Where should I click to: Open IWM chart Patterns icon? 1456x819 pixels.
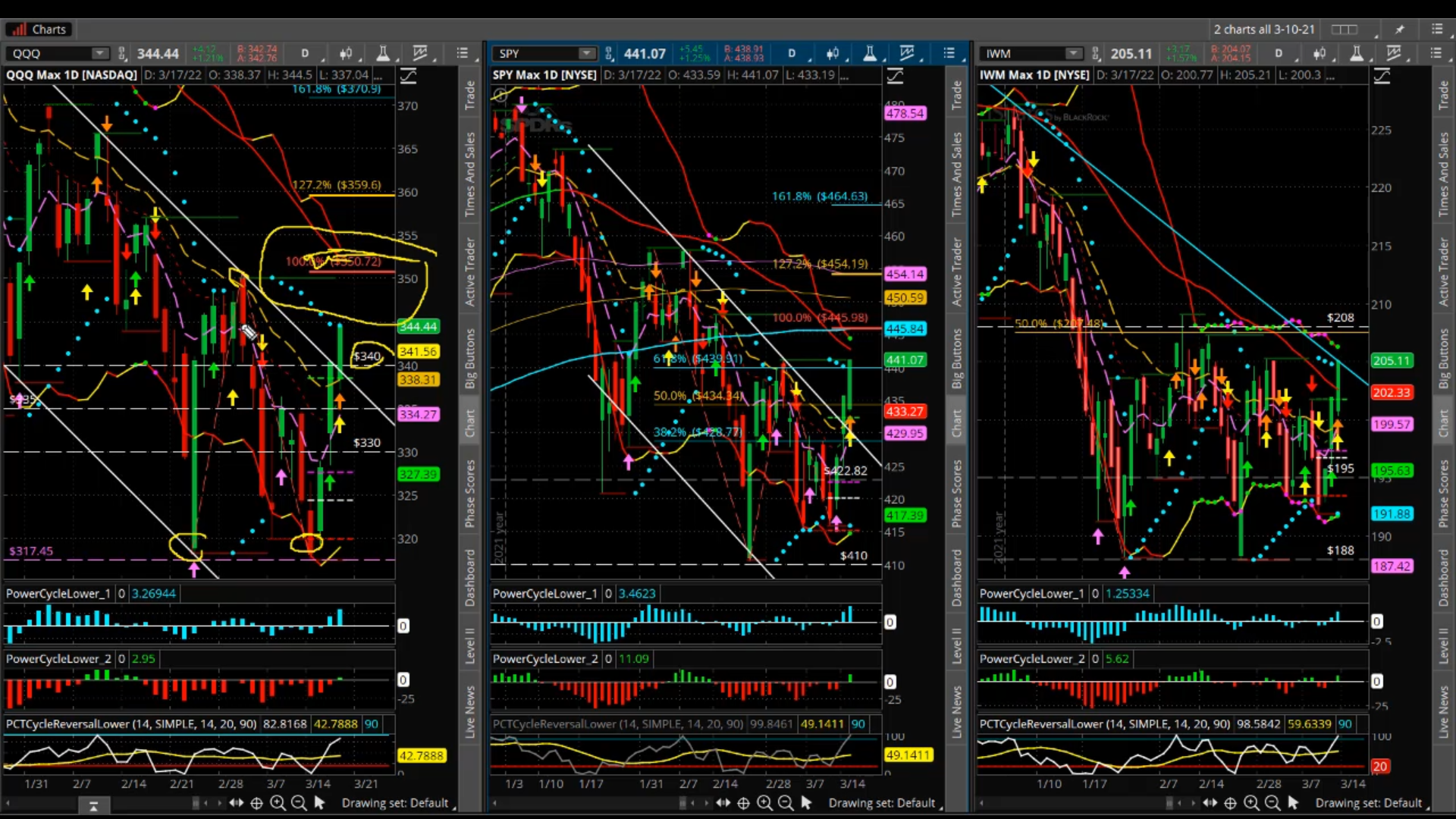[x=1393, y=53]
